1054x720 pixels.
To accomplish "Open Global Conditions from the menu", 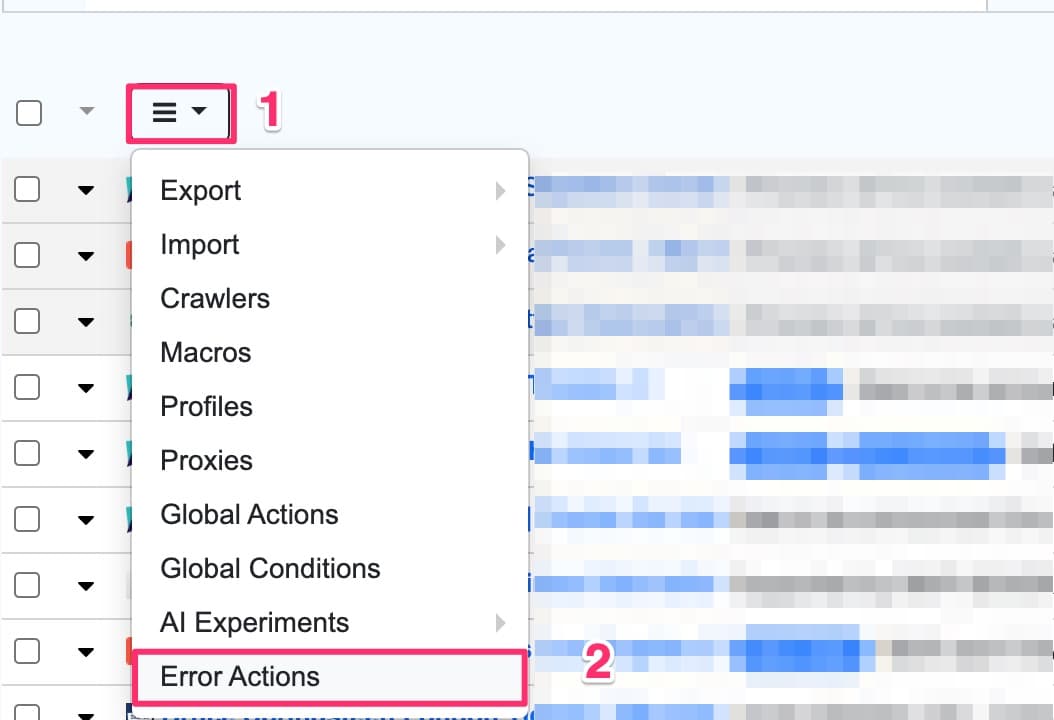I will pos(270,568).
